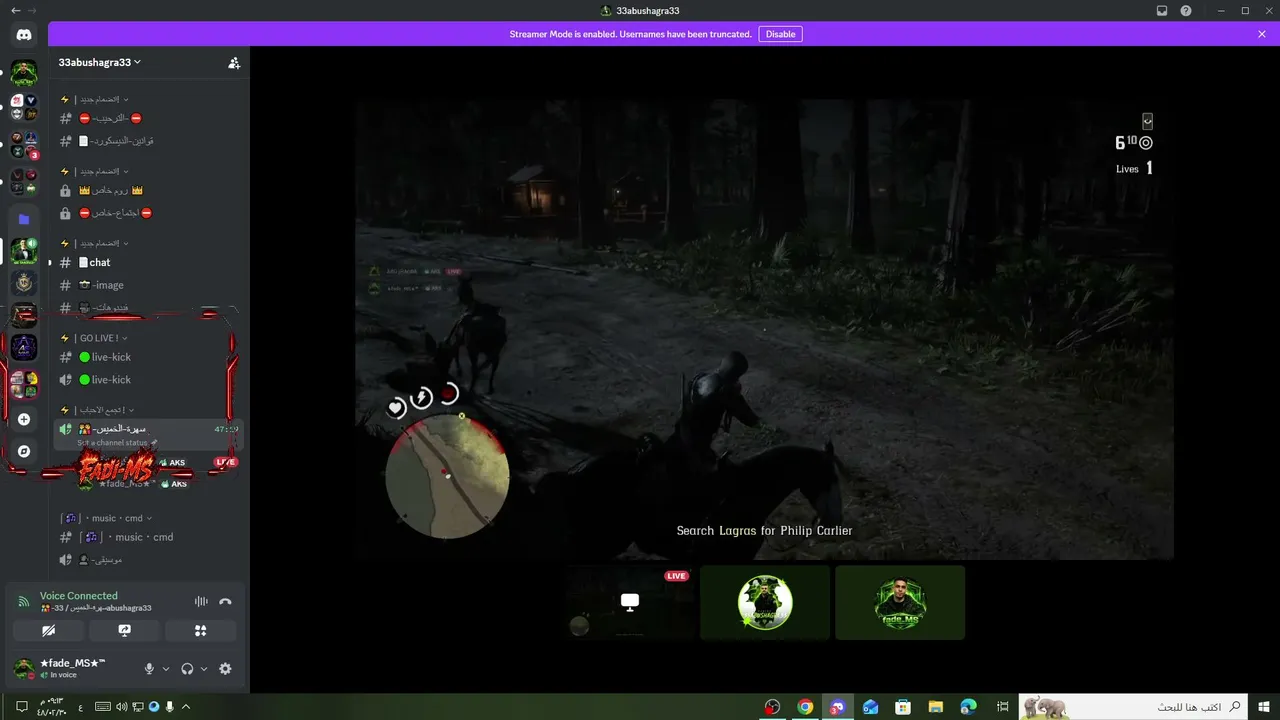Open 33abushagra33 server menu dropdown

(x=100, y=62)
